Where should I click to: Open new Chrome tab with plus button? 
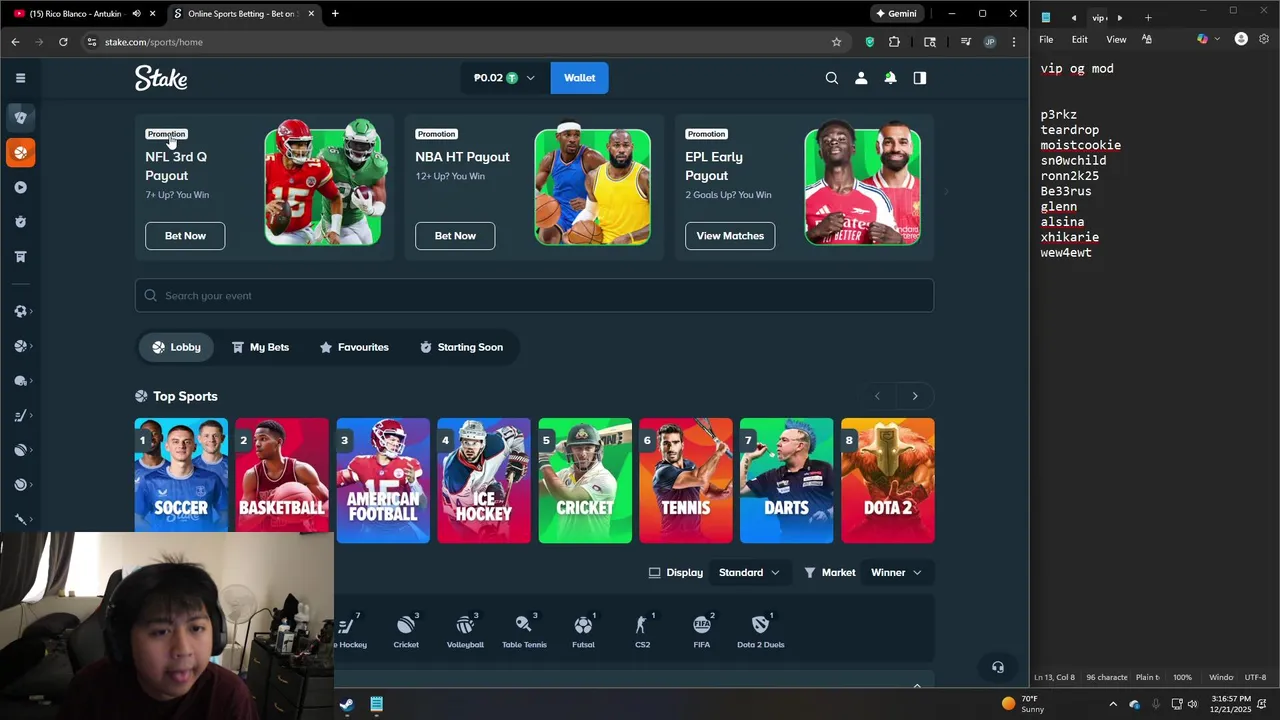click(x=335, y=14)
